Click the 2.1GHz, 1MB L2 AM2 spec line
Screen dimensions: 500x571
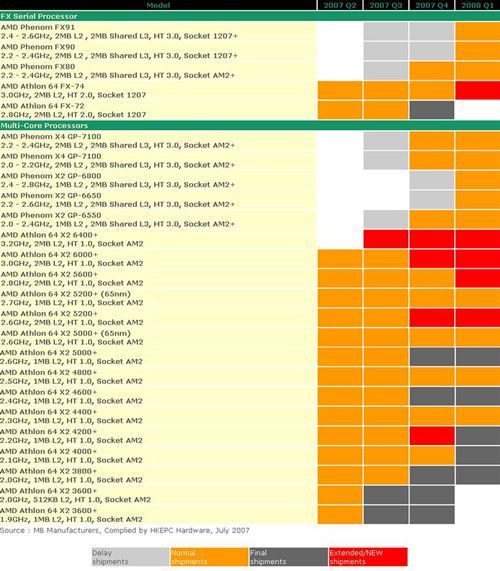pyautogui.click(x=71, y=460)
